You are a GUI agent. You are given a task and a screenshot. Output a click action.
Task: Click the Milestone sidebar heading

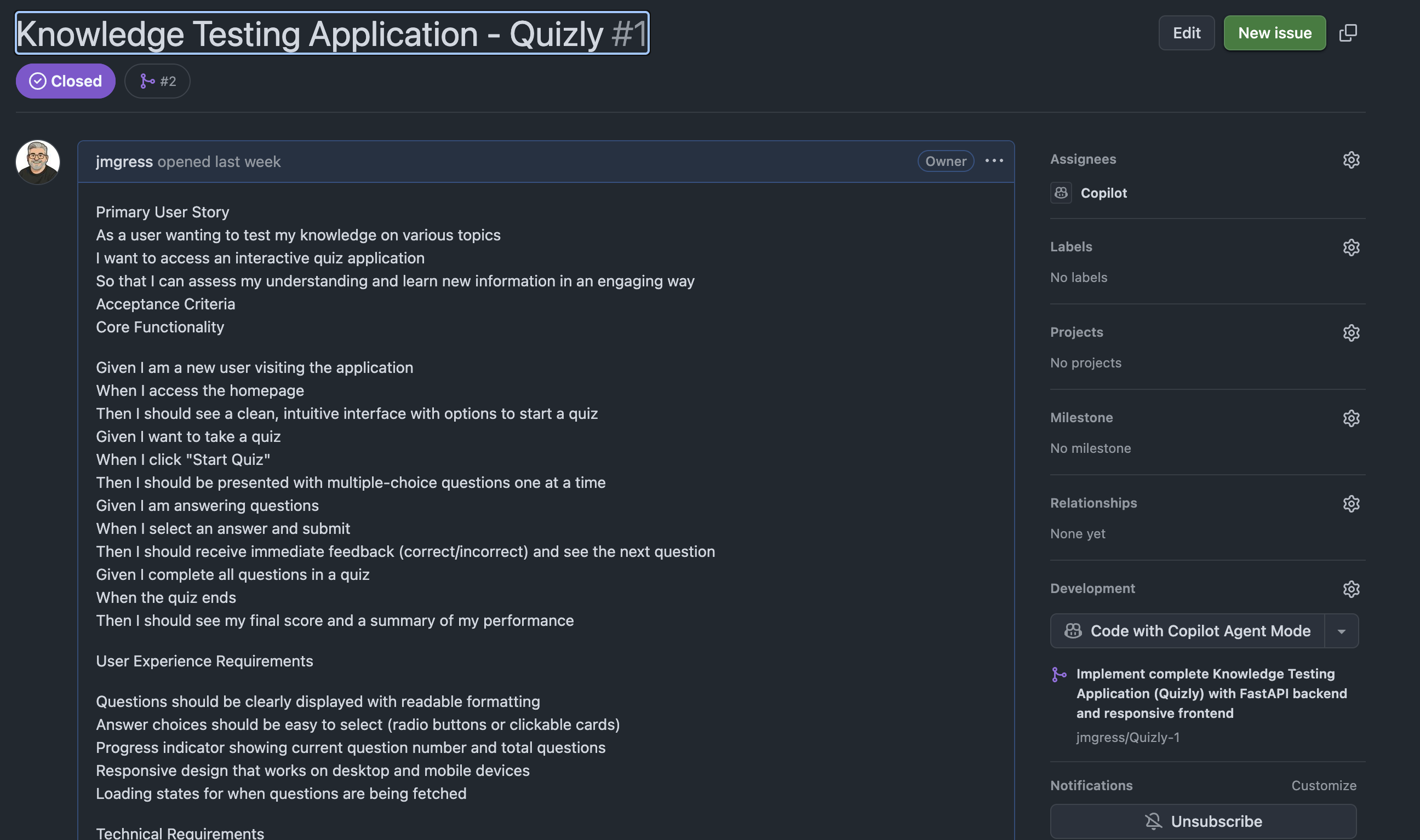pos(1081,418)
